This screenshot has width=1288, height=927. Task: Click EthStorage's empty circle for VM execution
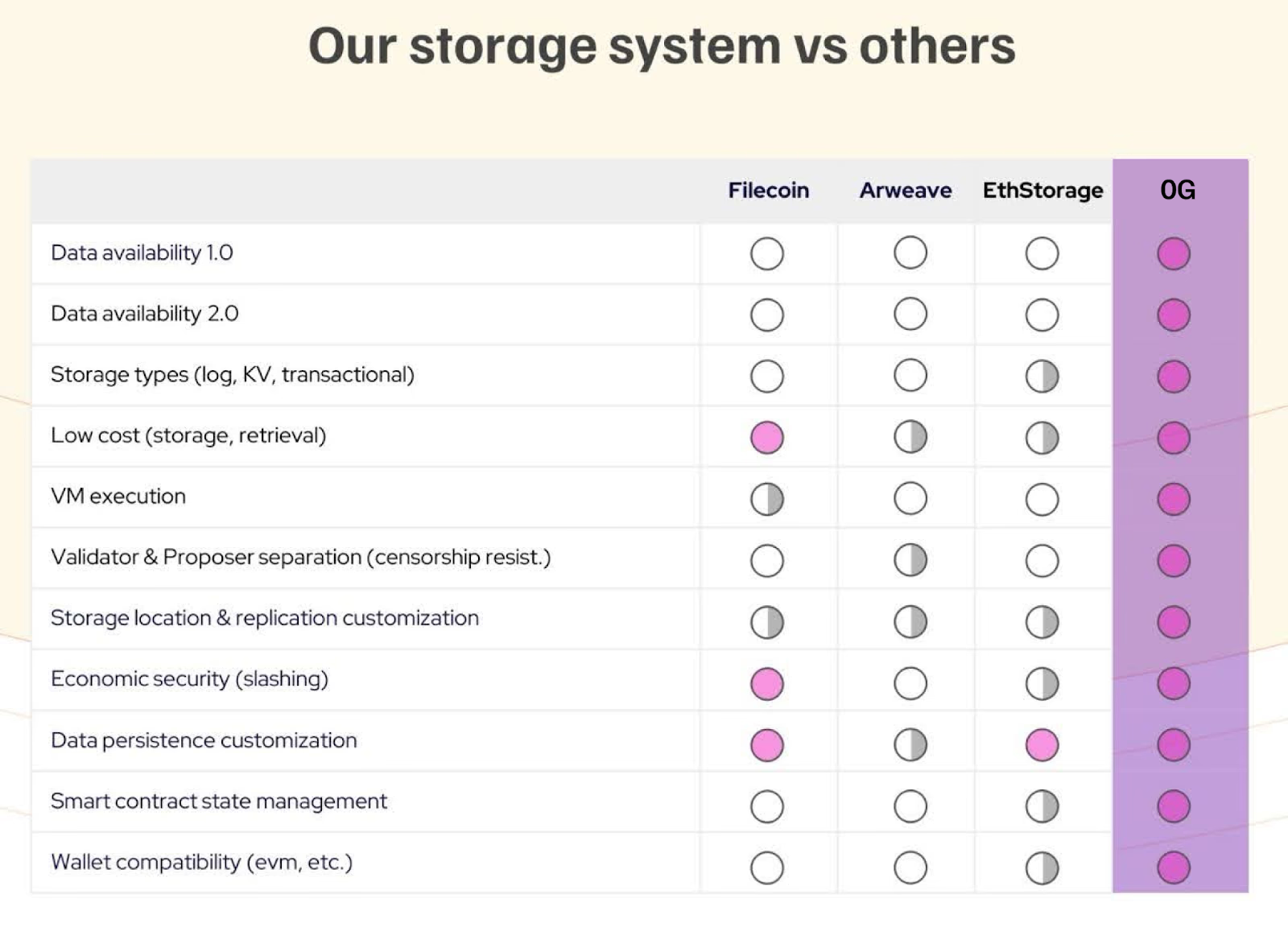click(1042, 499)
